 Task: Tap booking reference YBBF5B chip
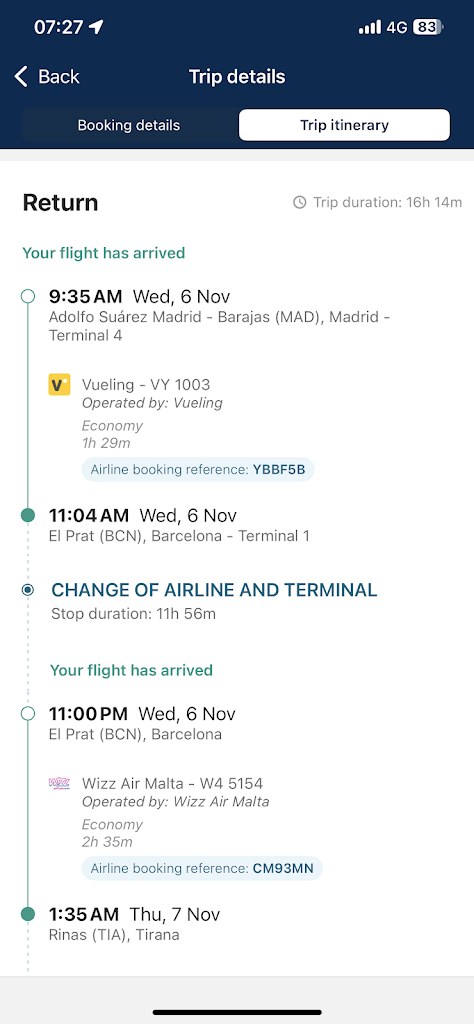[198, 470]
